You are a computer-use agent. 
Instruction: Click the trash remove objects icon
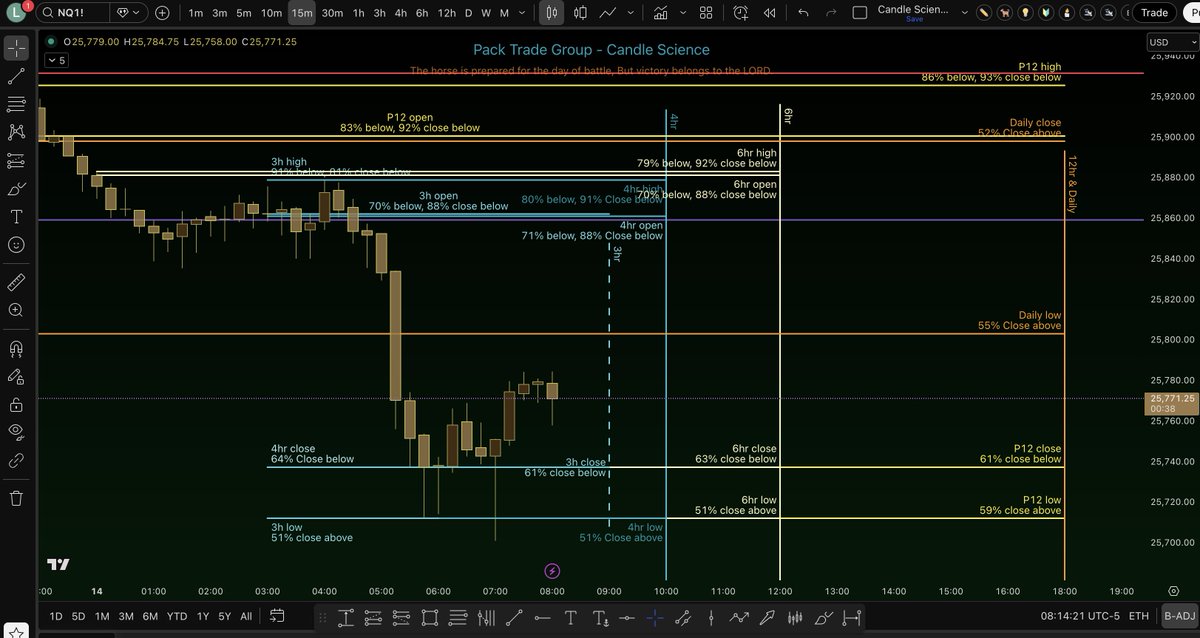(16, 498)
